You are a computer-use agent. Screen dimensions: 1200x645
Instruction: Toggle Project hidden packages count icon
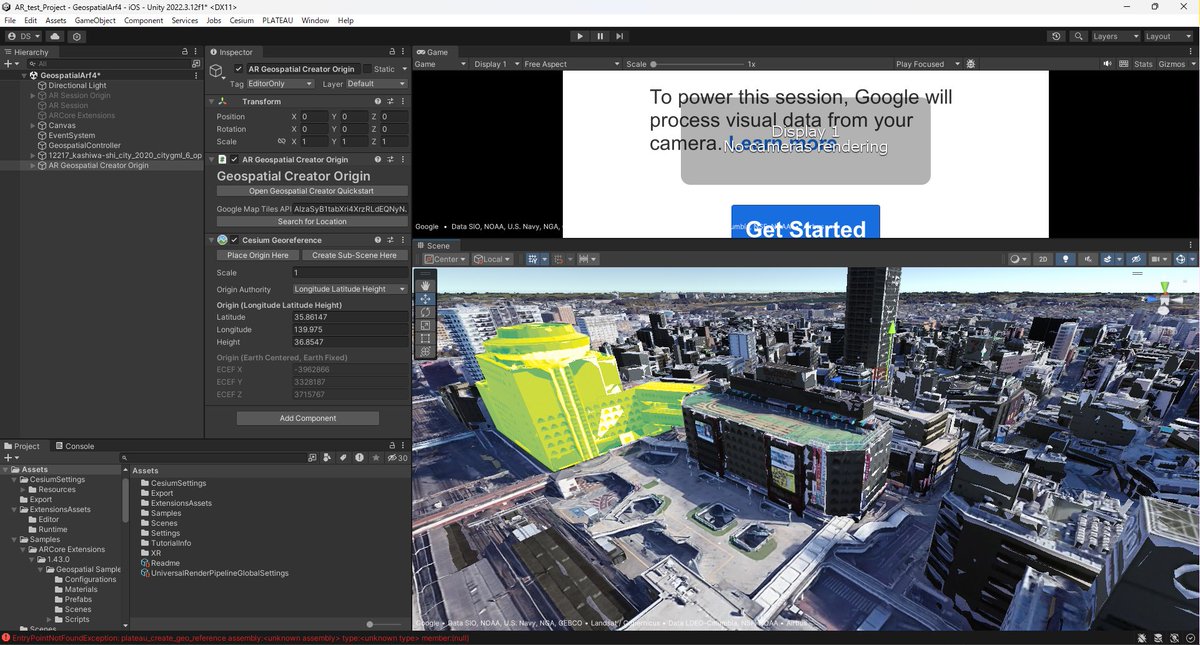(398, 457)
